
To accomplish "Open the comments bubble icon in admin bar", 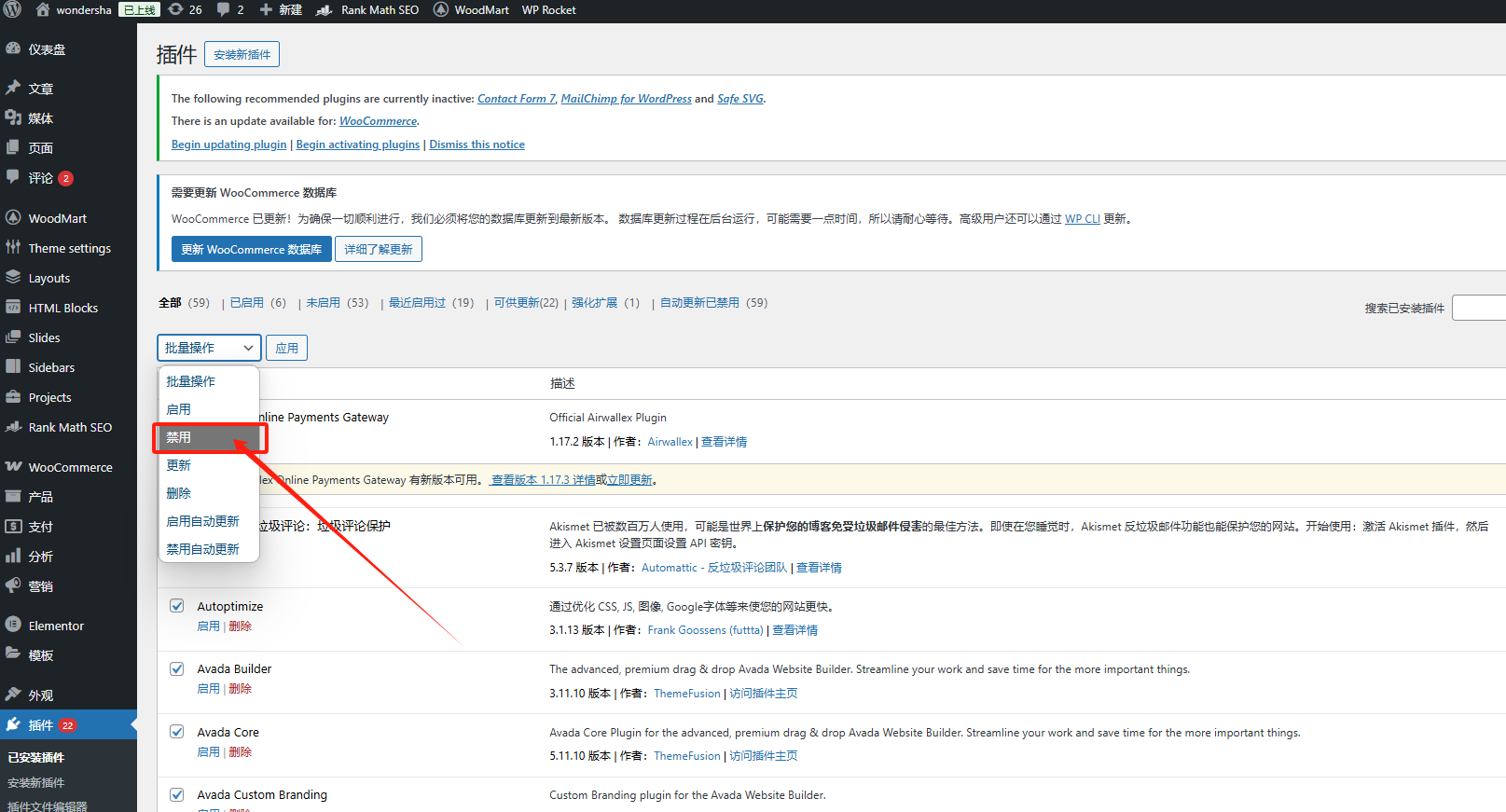I will pyautogui.click(x=224, y=9).
